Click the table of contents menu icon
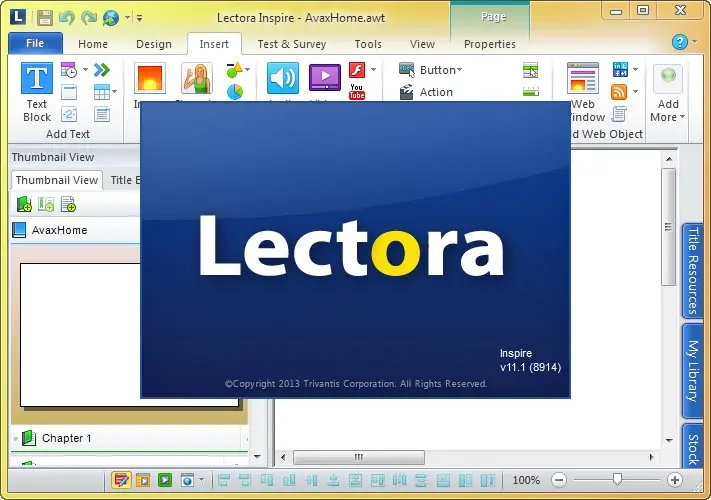Viewport: 711px width, 500px height. pos(530,70)
